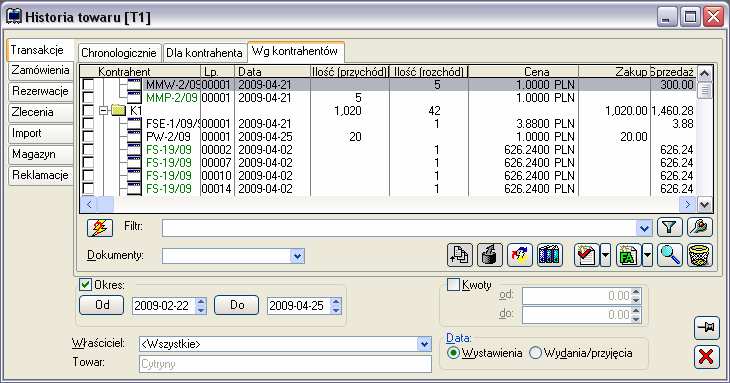Click the filter constructor wrench icon
Image resolution: width=730 pixels, height=383 pixels.
point(700,228)
